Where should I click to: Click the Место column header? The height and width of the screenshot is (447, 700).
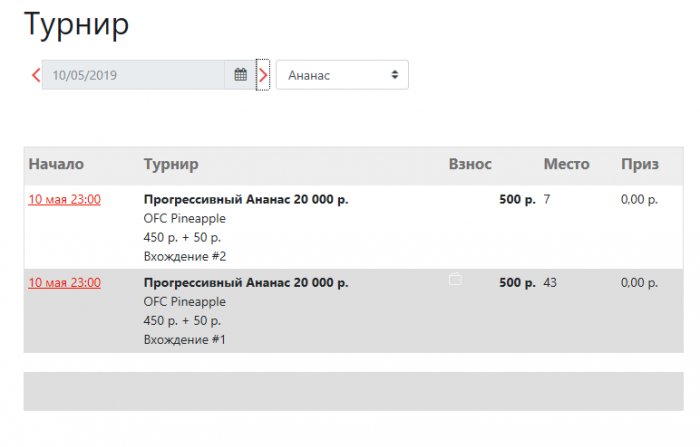pos(567,164)
